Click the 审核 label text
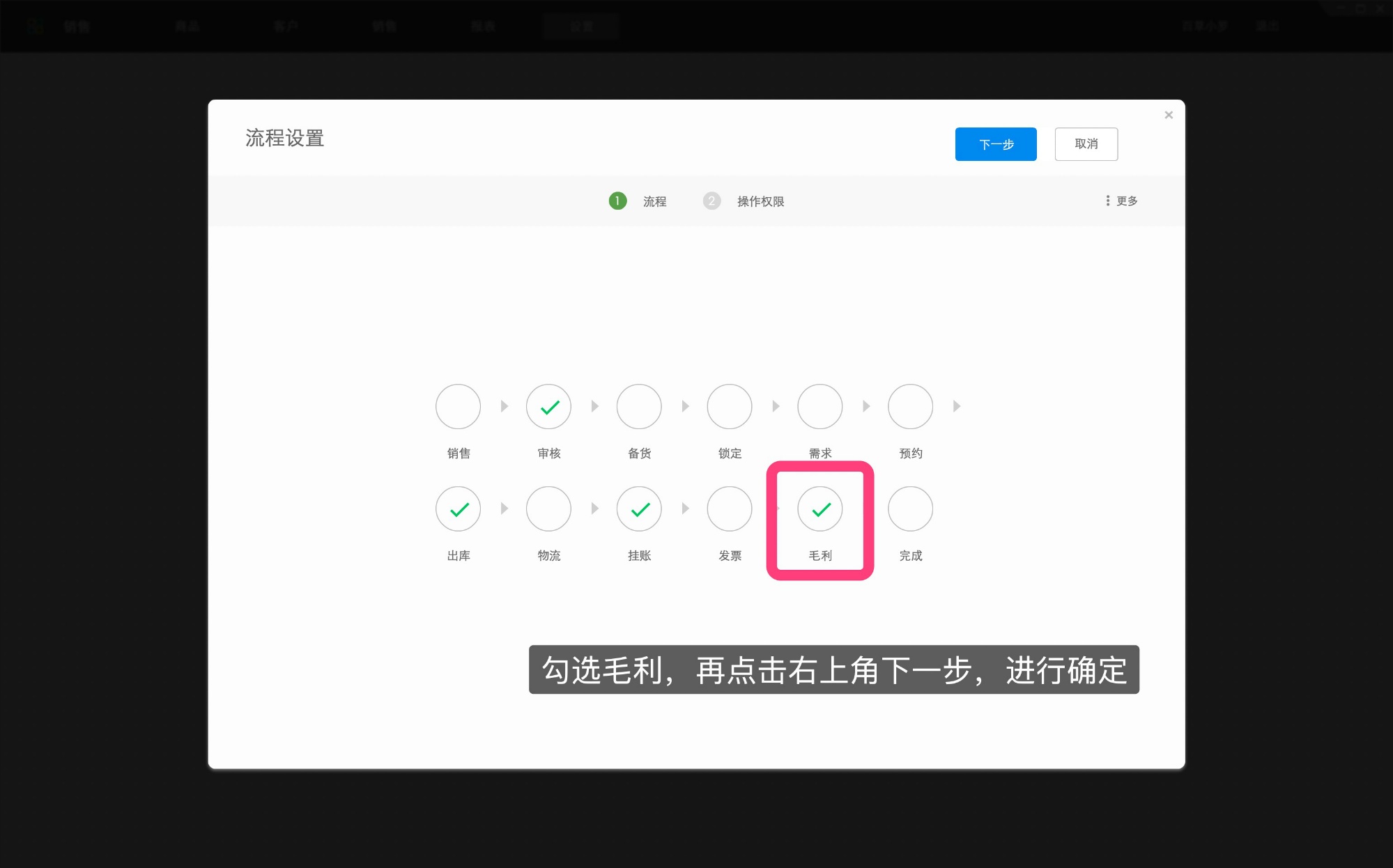The width and height of the screenshot is (1393, 868). [x=549, y=454]
